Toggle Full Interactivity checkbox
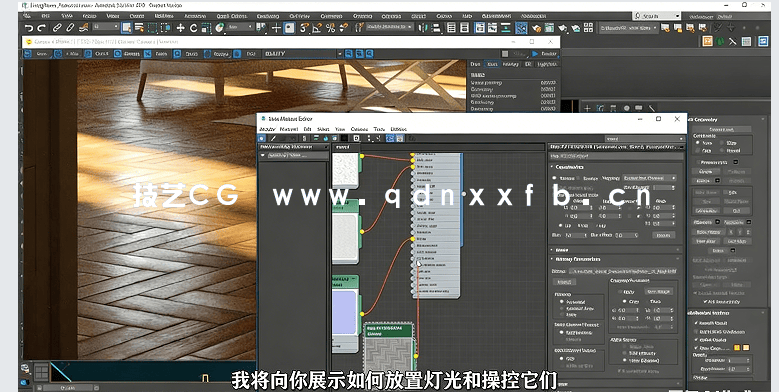779x392 pixels. (705, 302)
